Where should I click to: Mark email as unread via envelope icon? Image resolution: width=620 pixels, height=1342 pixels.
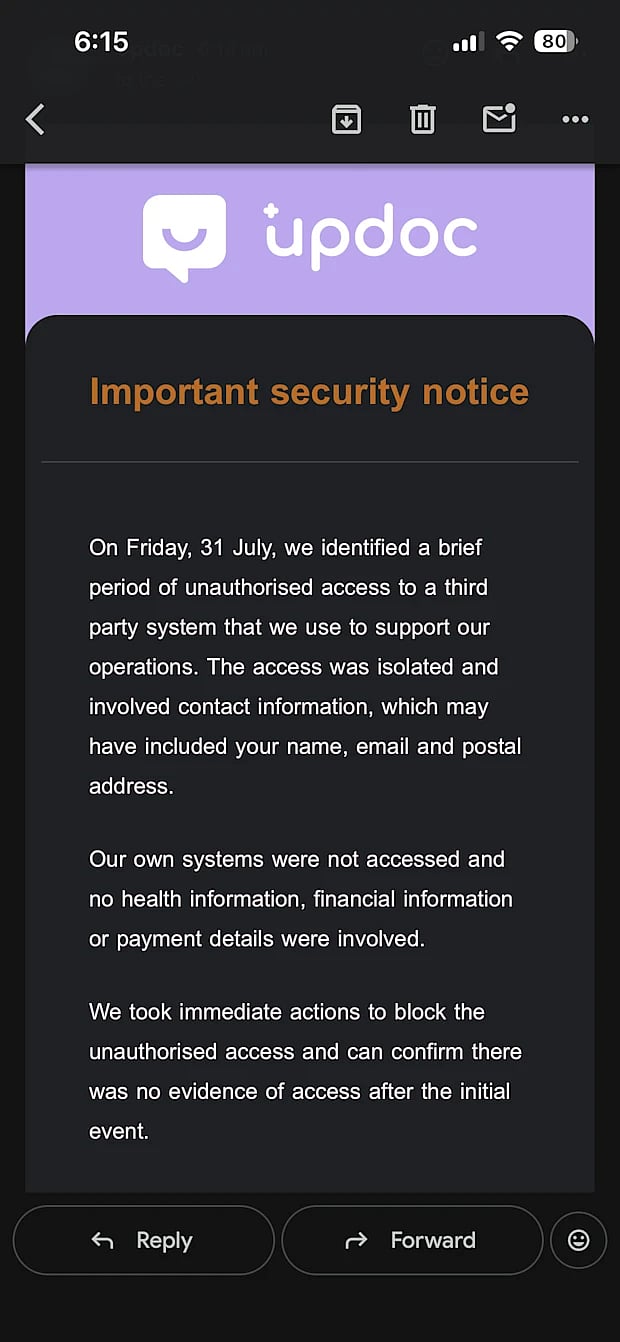coord(499,118)
